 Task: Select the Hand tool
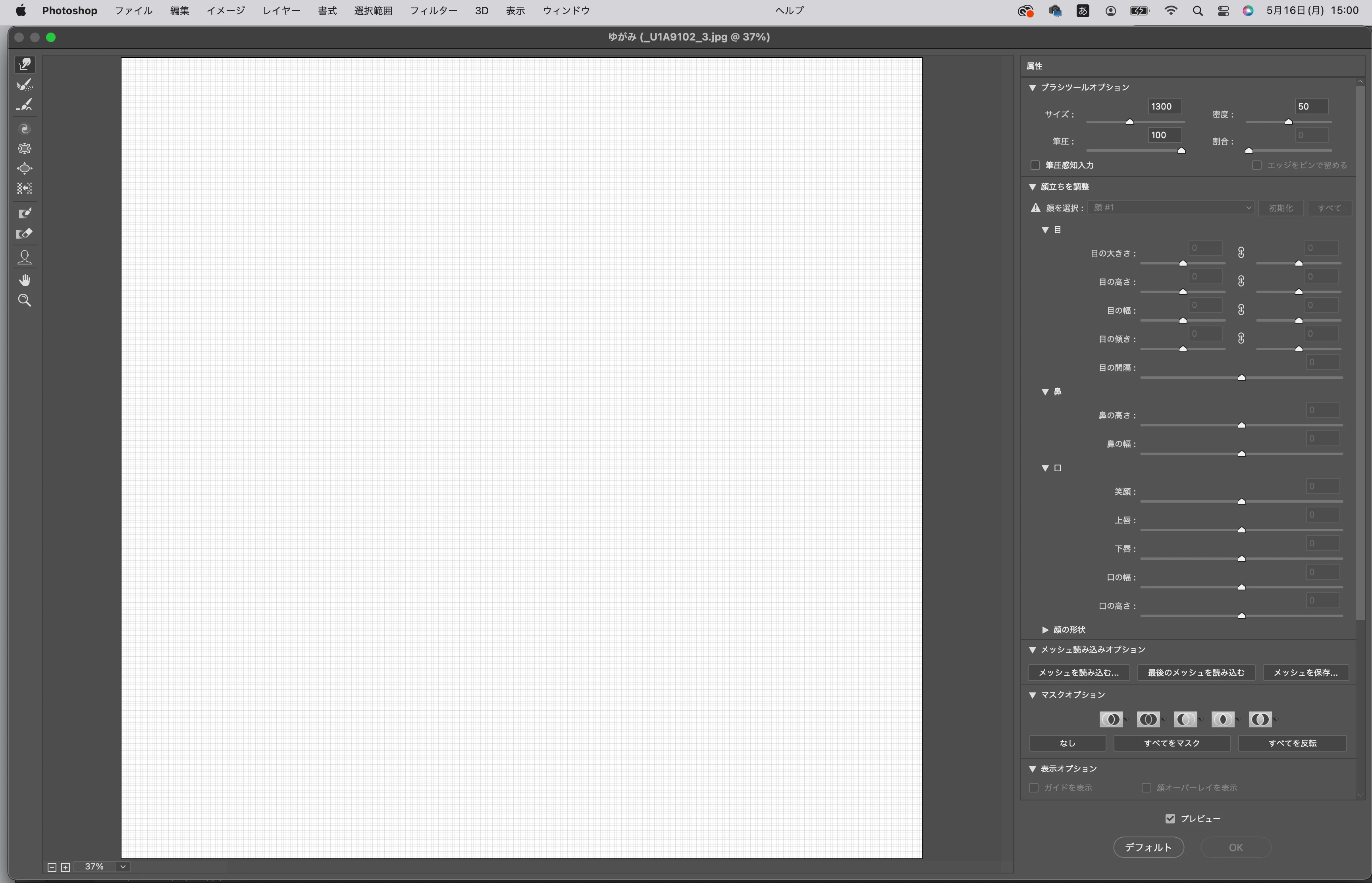(25, 280)
